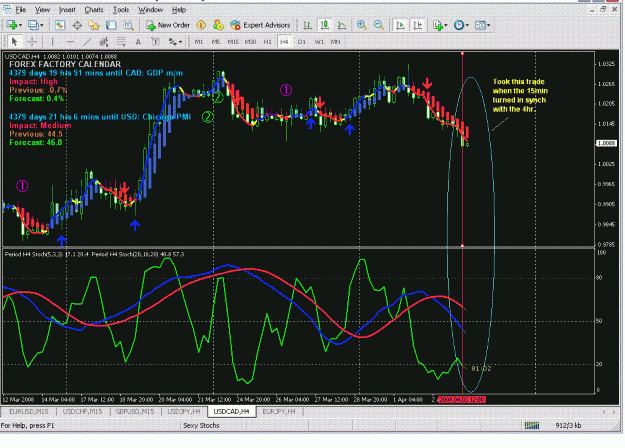The height and width of the screenshot is (448, 625).
Task: Switch timeframe to H1
Action: pos(267,41)
